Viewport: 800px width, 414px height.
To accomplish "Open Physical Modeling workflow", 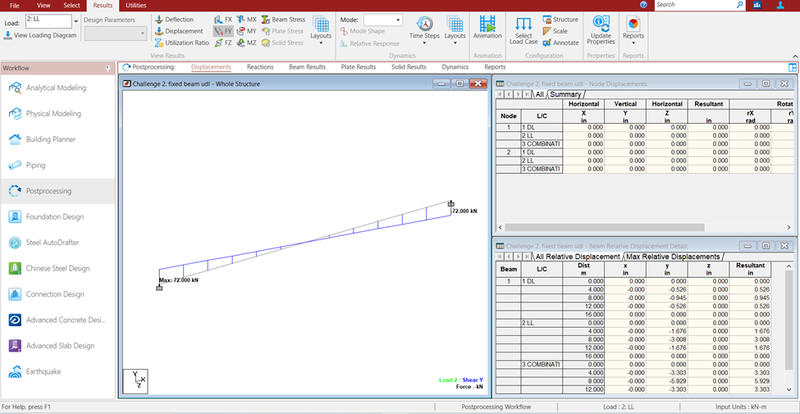I will 58,113.
